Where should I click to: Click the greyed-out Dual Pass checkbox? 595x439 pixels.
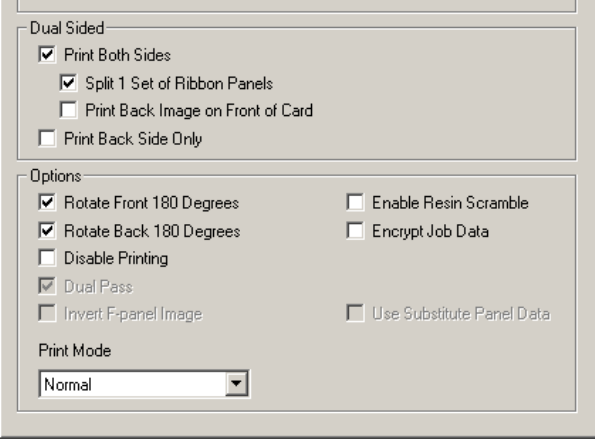click(x=47, y=286)
